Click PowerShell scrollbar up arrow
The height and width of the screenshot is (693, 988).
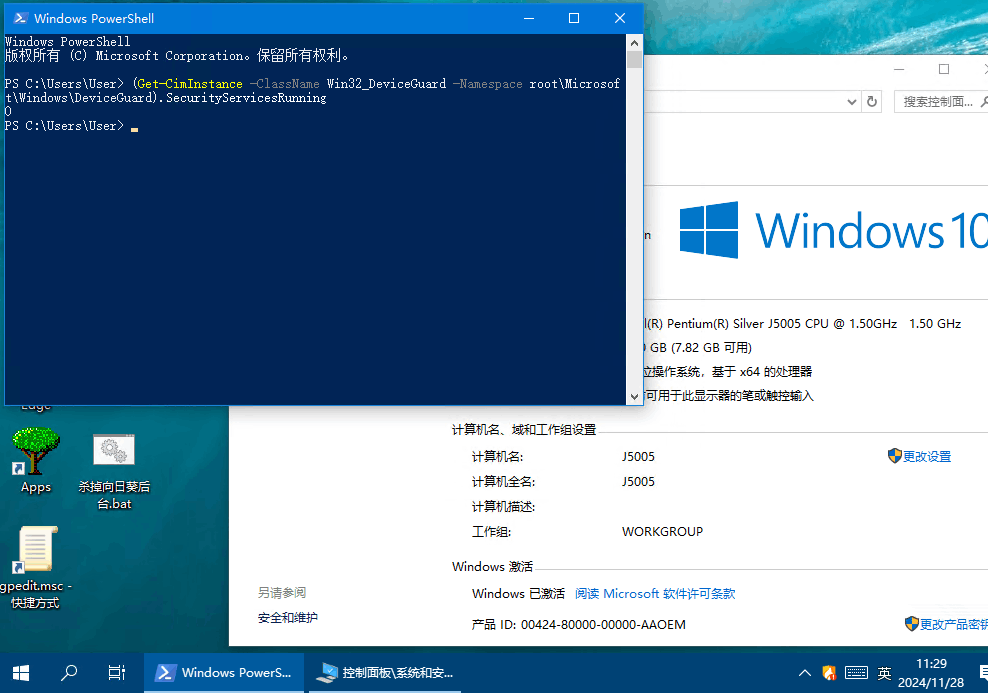[x=635, y=43]
